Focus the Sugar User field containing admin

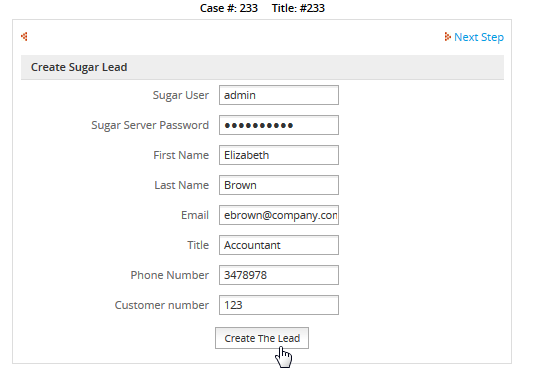(x=279, y=95)
